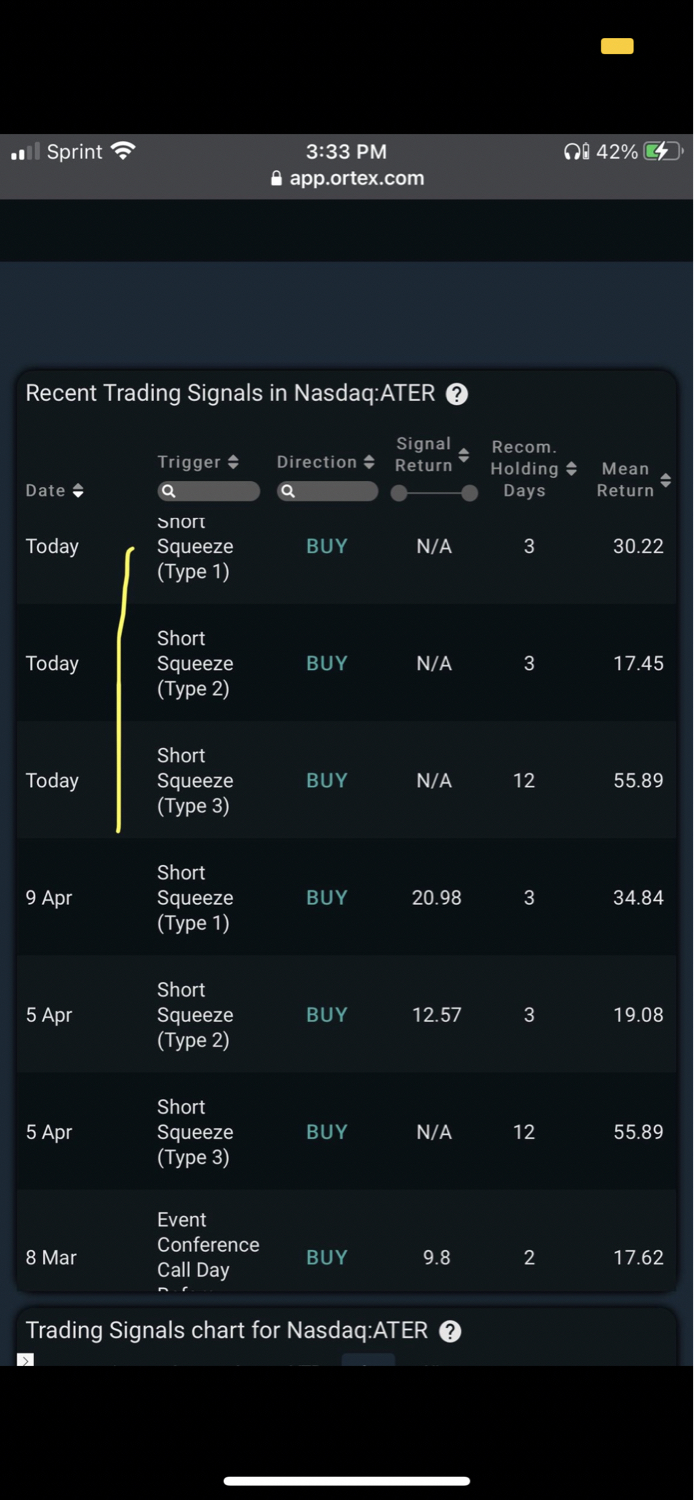
Task: Click the Direction filter search field
Action: point(328,491)
